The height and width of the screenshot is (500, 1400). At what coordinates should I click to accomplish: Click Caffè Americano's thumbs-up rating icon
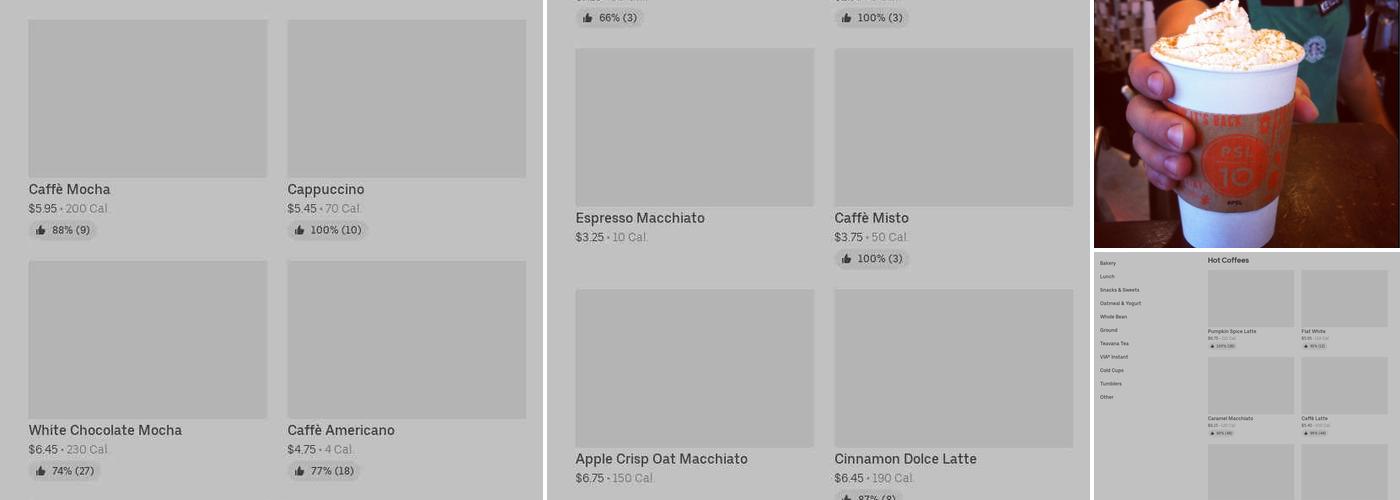point(299,471)
